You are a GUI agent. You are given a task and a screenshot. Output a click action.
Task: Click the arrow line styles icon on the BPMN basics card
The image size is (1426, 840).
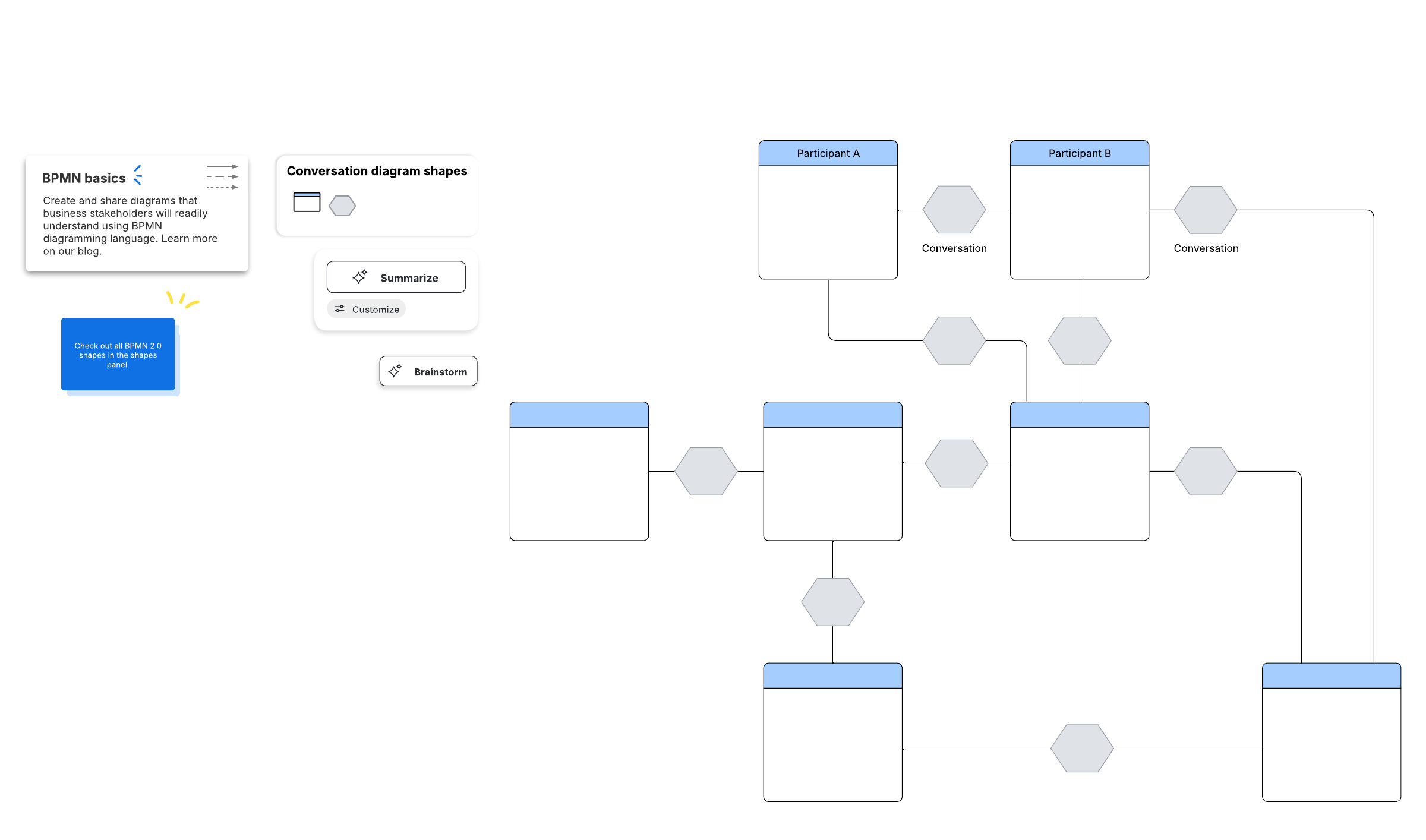222,176
